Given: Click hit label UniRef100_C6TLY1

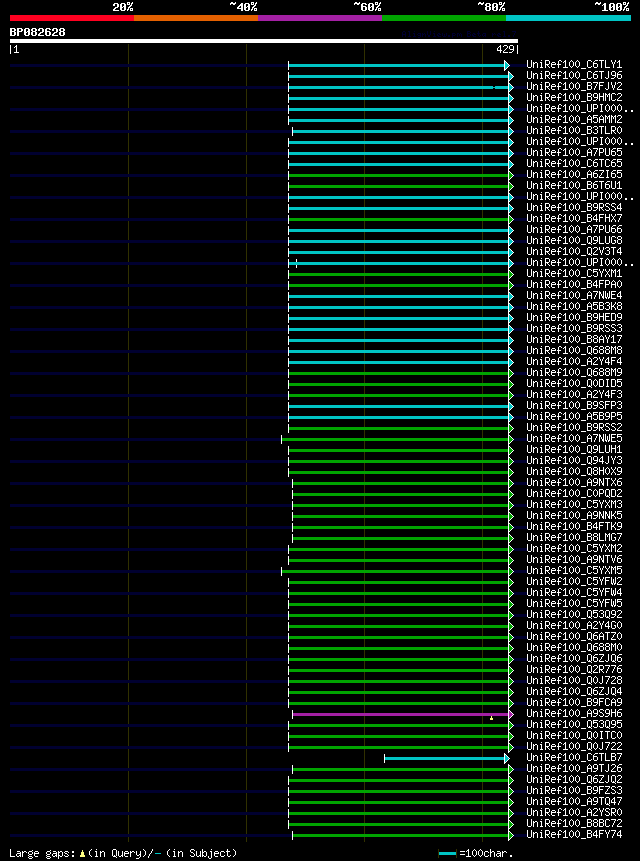Looking at the screenshot, I should coord(574,65).
